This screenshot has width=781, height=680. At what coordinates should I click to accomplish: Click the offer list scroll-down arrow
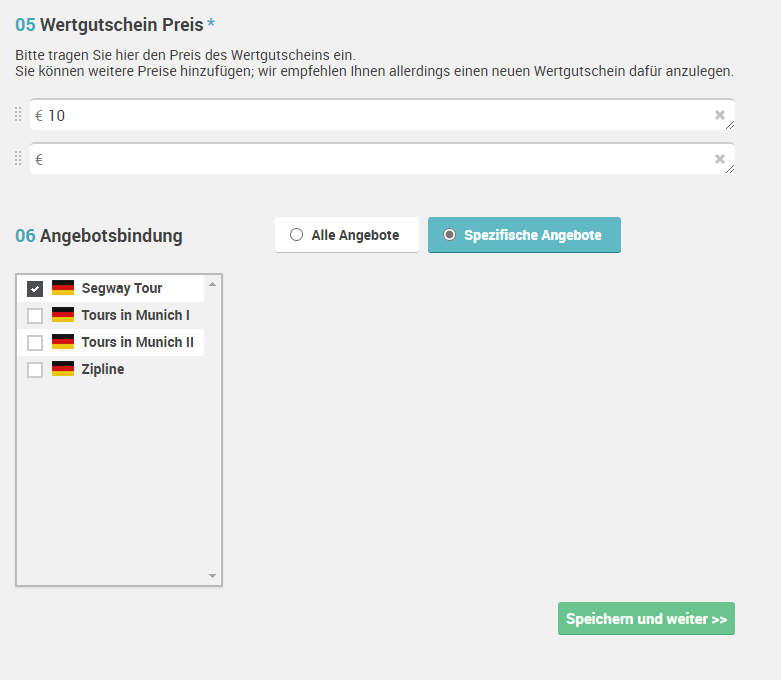pyautogui.click(x=213, y=576)
